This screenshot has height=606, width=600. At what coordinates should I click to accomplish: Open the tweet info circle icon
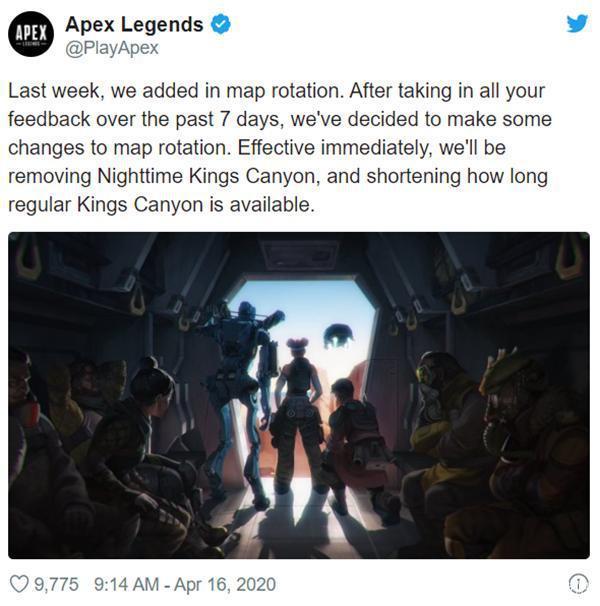point(578,583)
